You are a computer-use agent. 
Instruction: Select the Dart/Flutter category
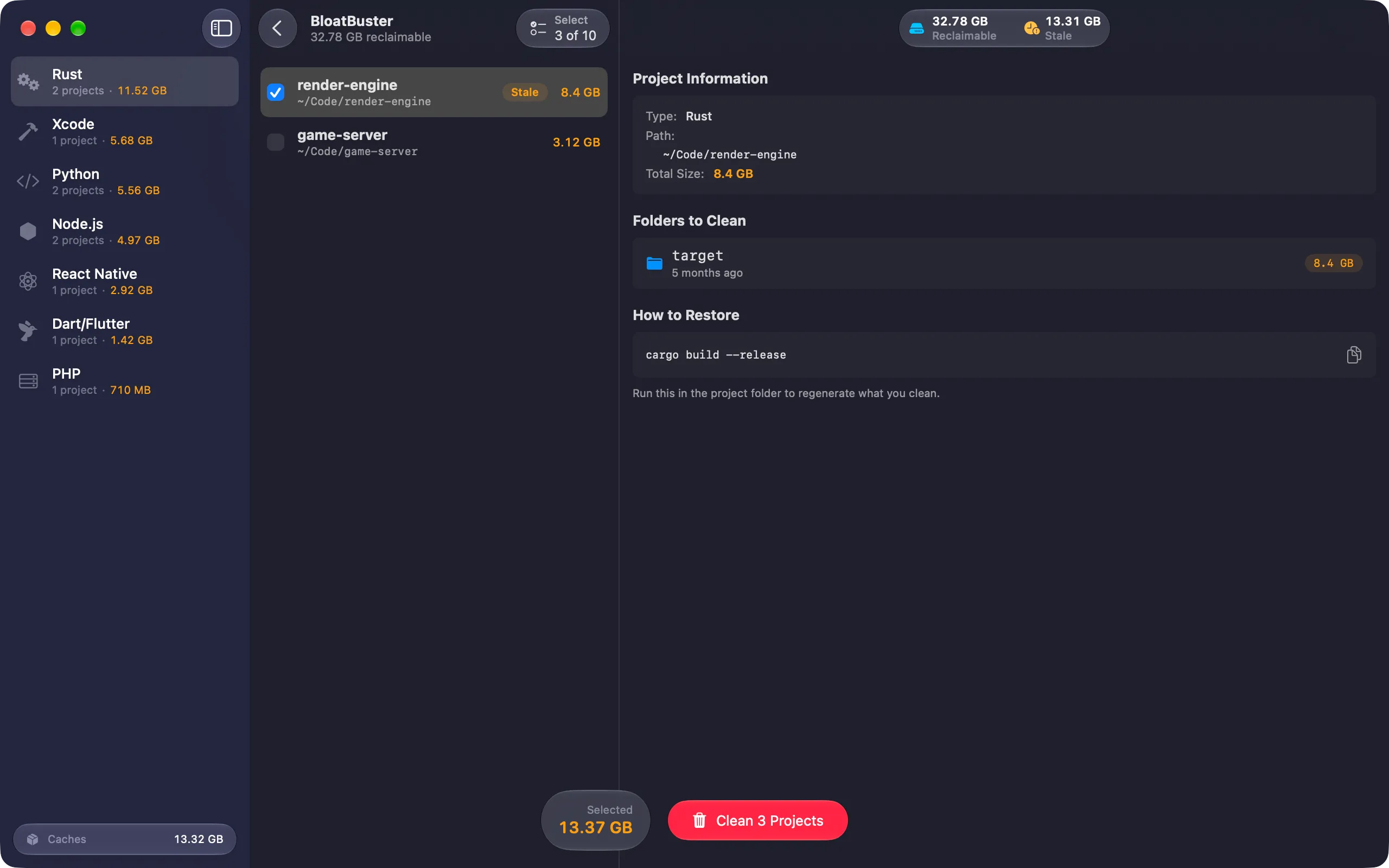point(125,331)
